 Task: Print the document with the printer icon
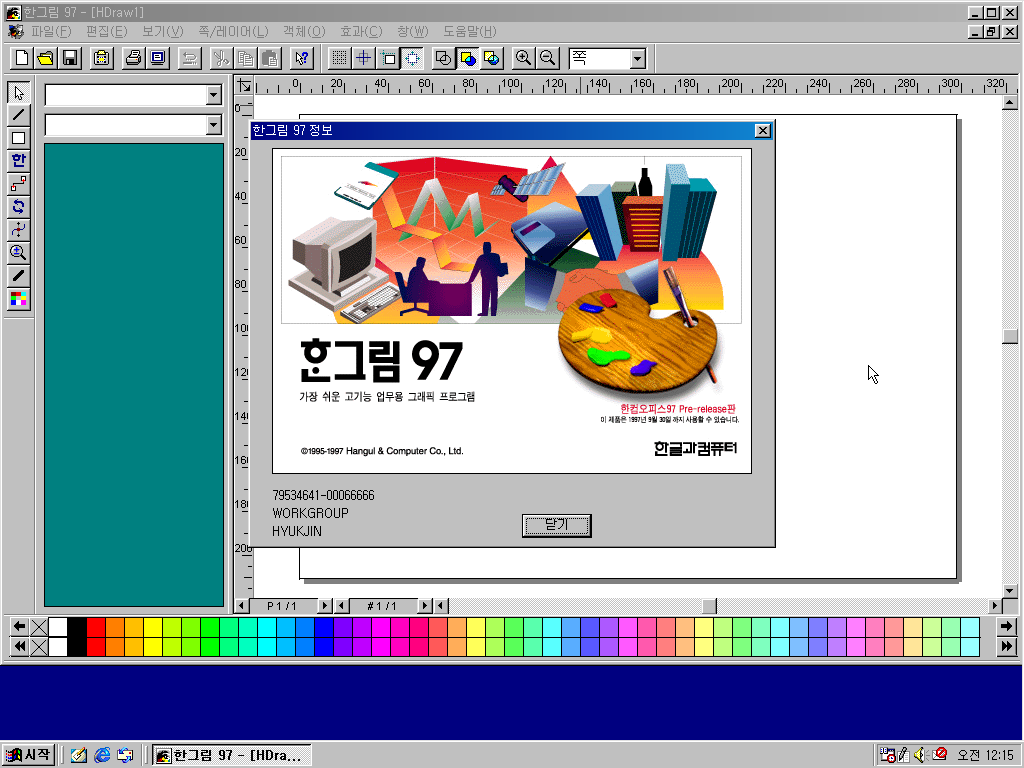tap(133, 58)
